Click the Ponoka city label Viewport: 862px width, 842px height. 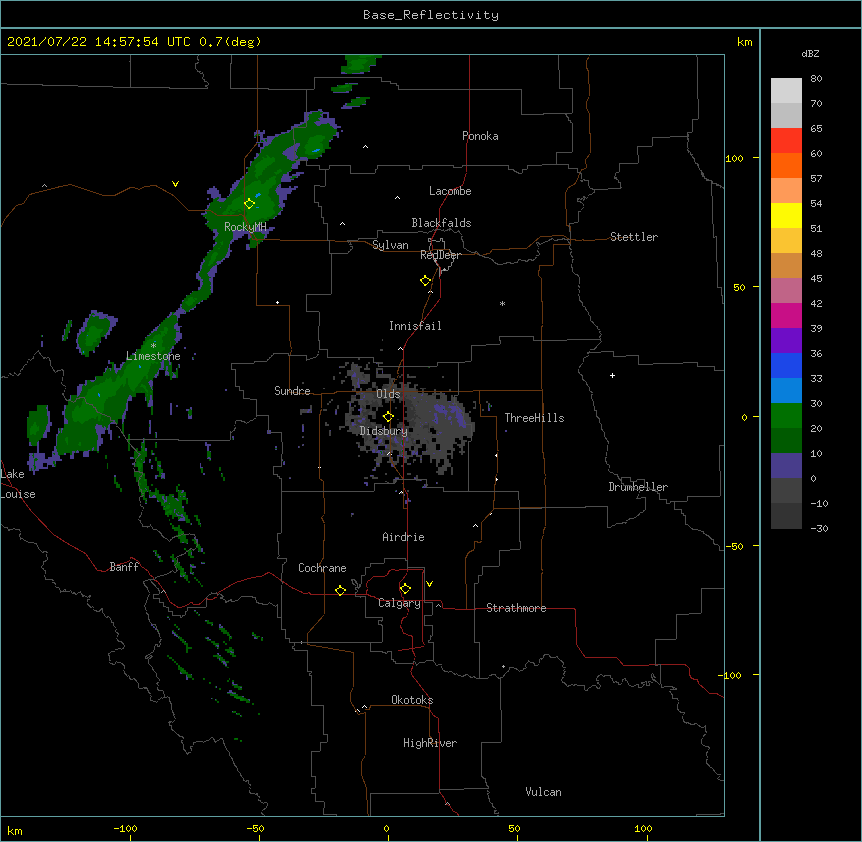coord(480,136)
